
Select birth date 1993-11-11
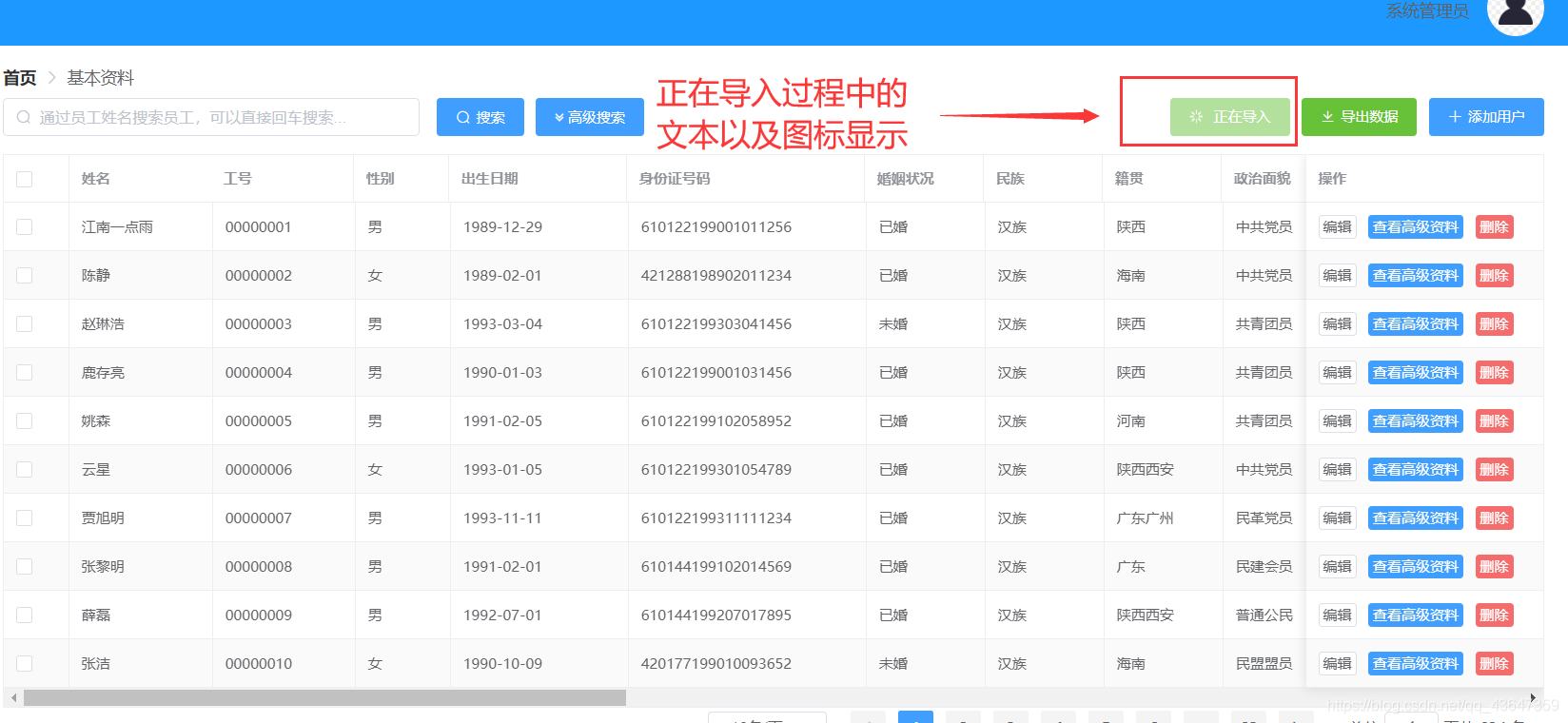click(x=502, y=518)
